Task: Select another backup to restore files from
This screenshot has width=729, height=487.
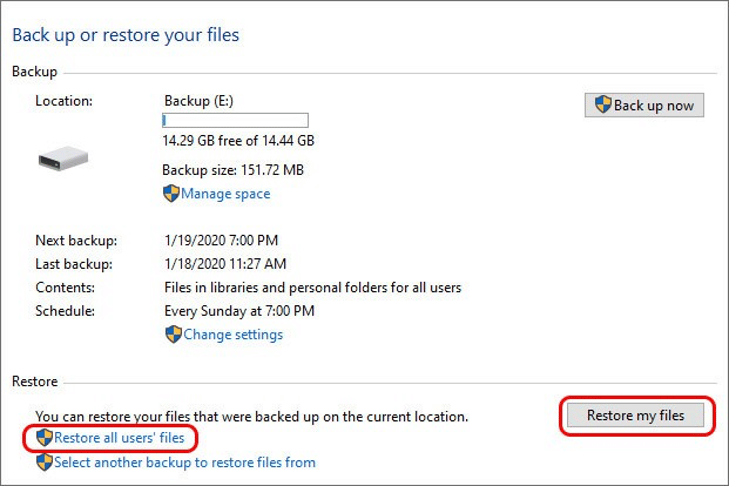Action: 185,462
